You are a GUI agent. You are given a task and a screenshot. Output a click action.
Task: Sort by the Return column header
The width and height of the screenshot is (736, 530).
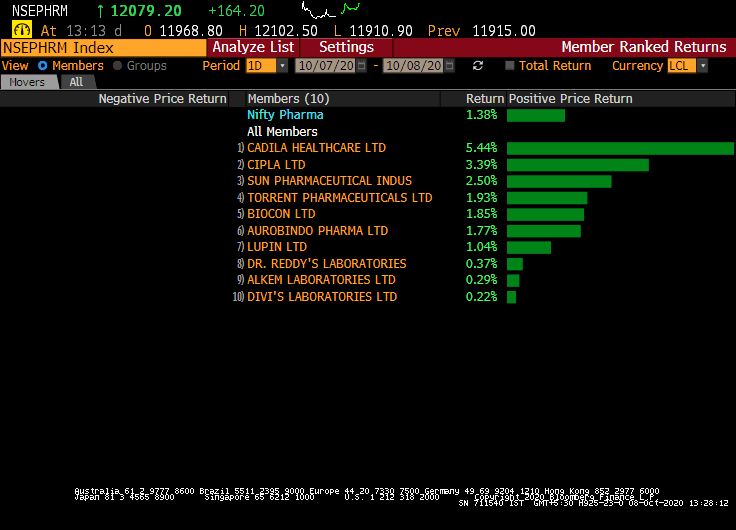[x=484, y=99]
